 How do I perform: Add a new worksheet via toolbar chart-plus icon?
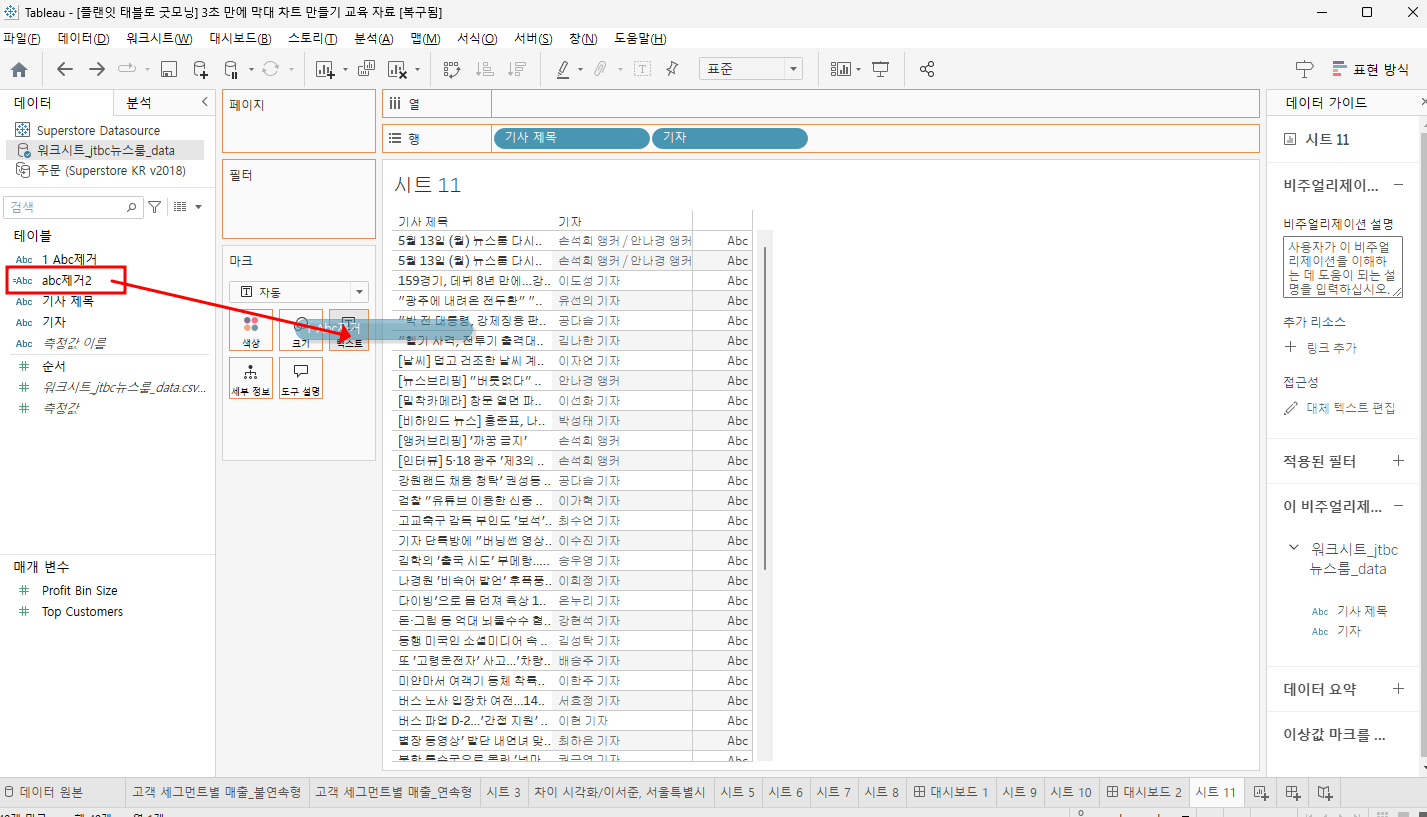(325, 69)
